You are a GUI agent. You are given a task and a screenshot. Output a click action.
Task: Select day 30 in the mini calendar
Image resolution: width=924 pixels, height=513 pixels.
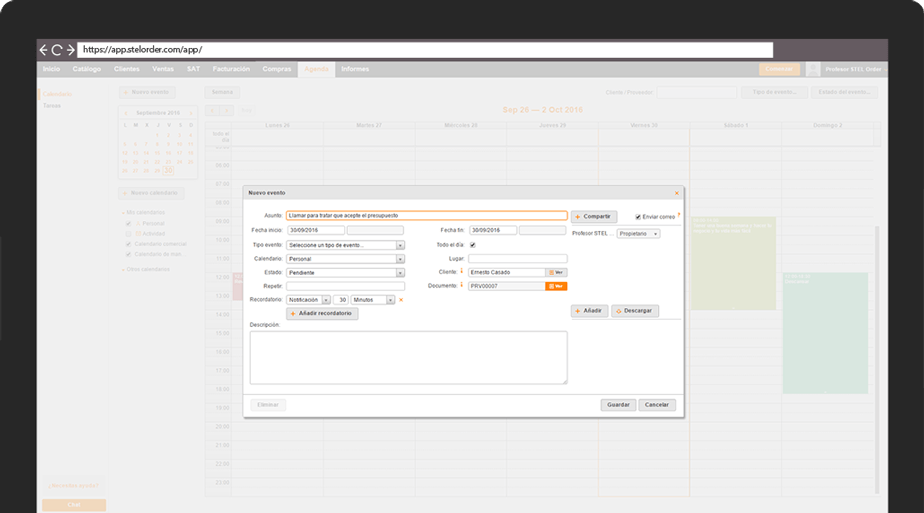point(168,171)
